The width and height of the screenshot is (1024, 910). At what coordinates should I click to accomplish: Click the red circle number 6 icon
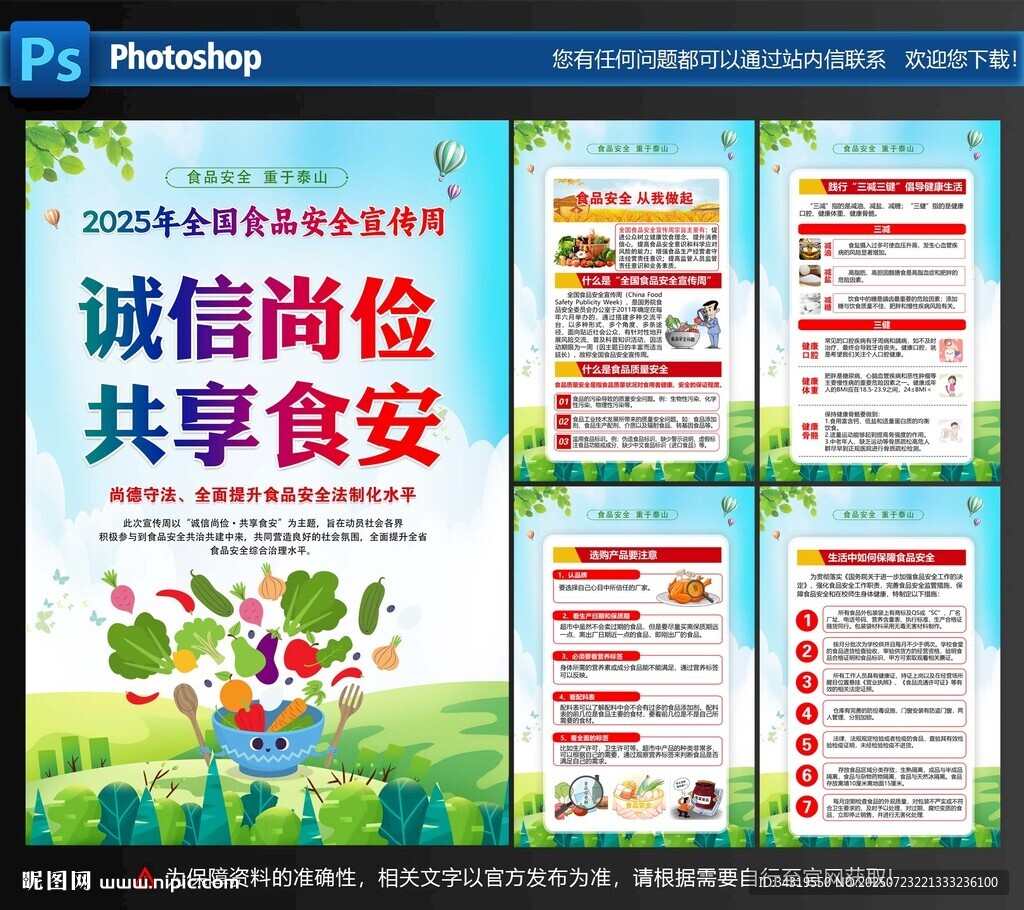tap(807, 775)
